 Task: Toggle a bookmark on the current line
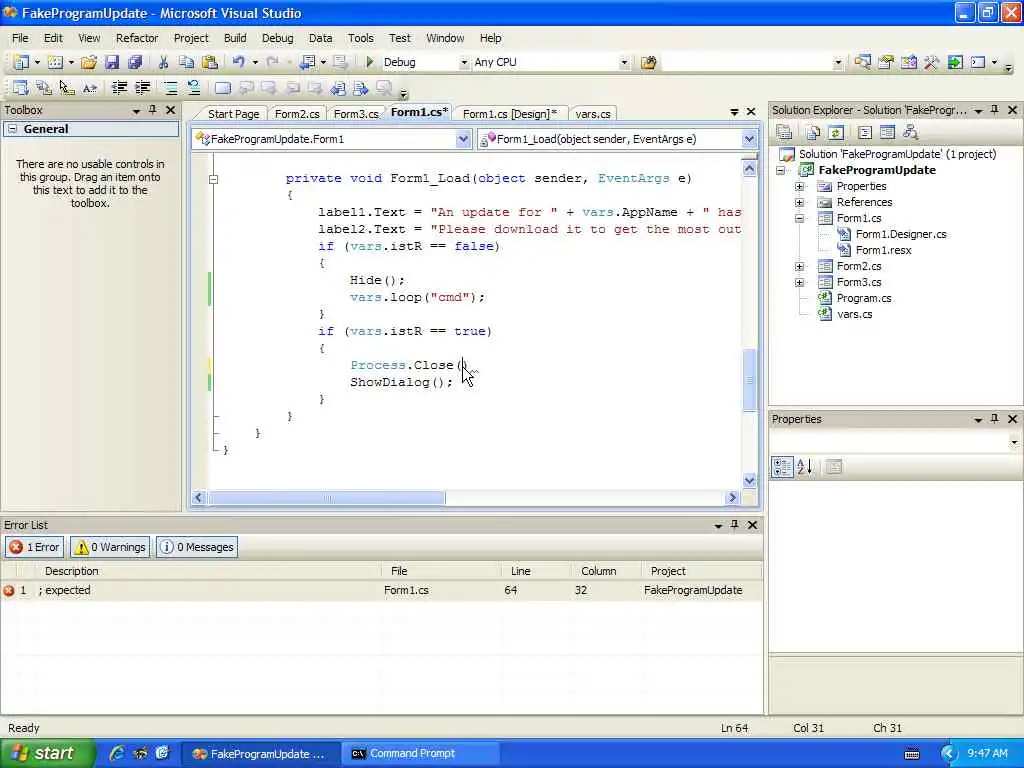(x=223, y=88)
